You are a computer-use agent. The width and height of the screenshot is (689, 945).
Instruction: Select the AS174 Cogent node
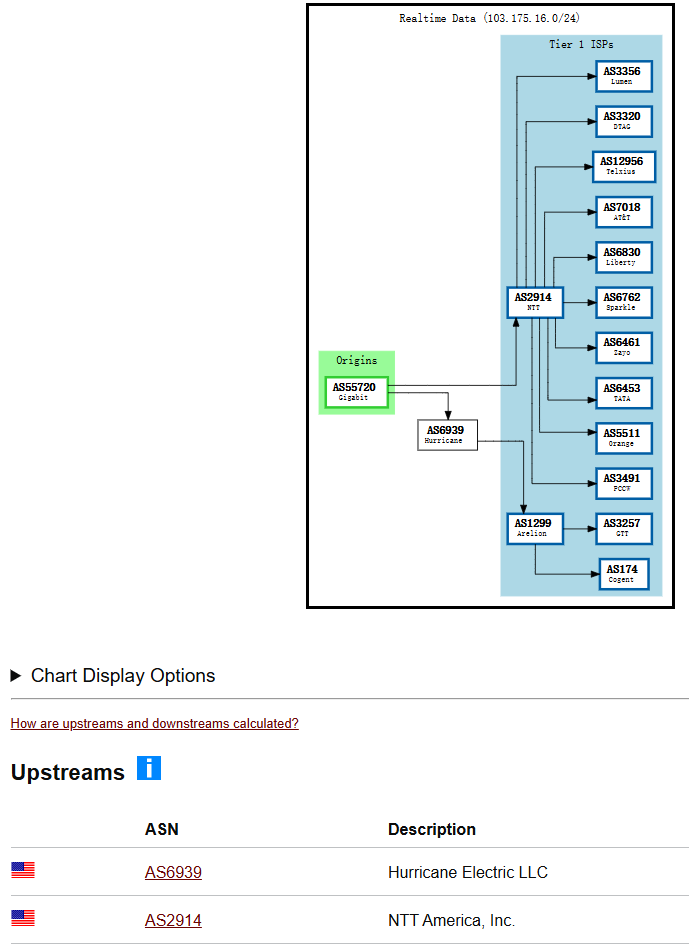[624, 574]
